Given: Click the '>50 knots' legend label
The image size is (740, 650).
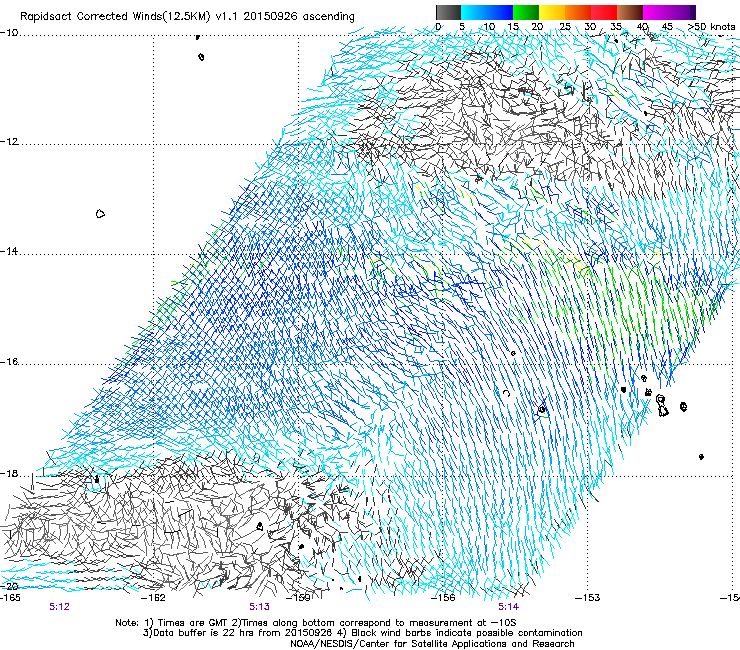Looking at the screenshot, I should [711, 27].
